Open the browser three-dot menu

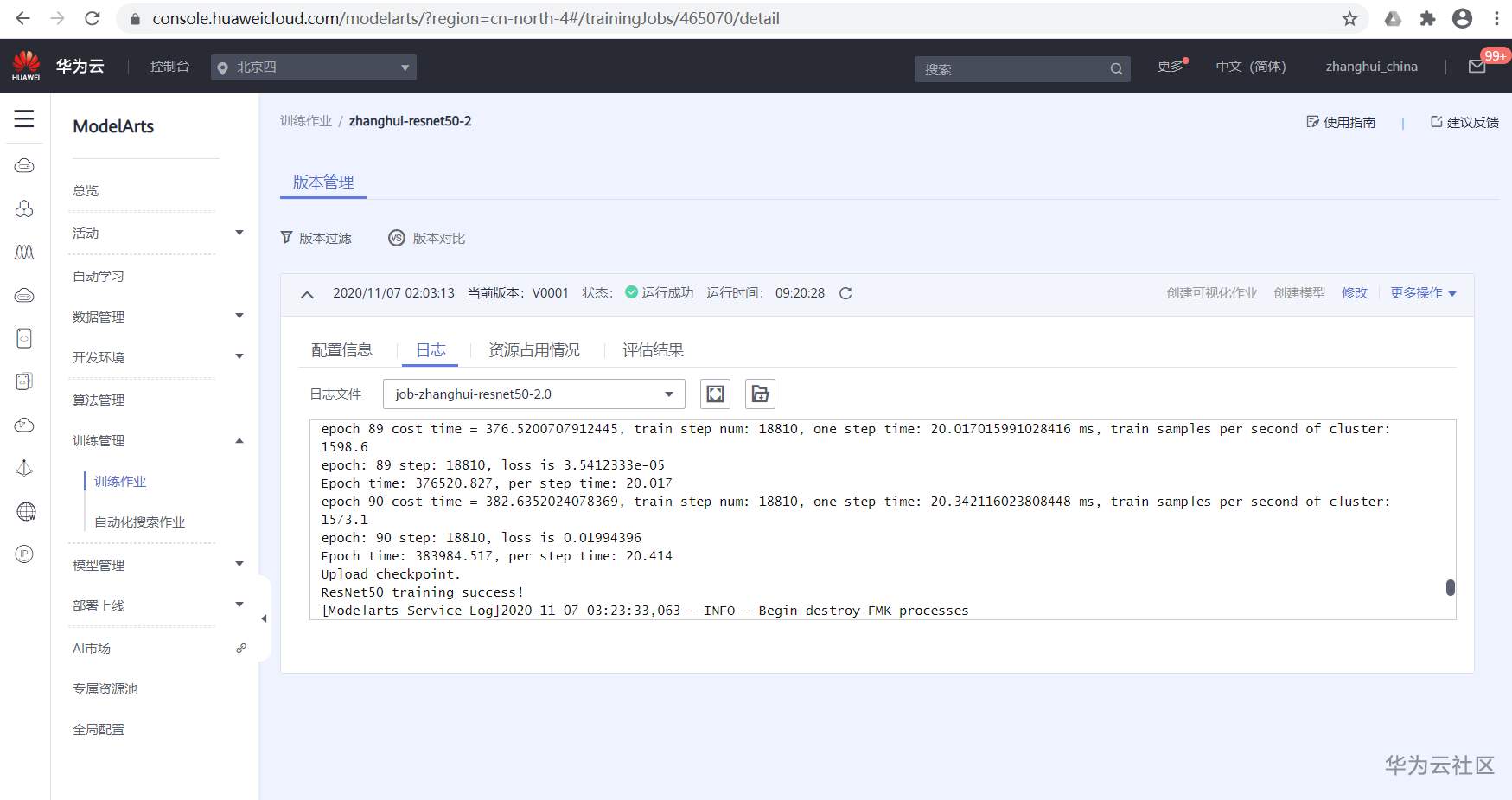pyautogui.click(x=1496, y=18)
